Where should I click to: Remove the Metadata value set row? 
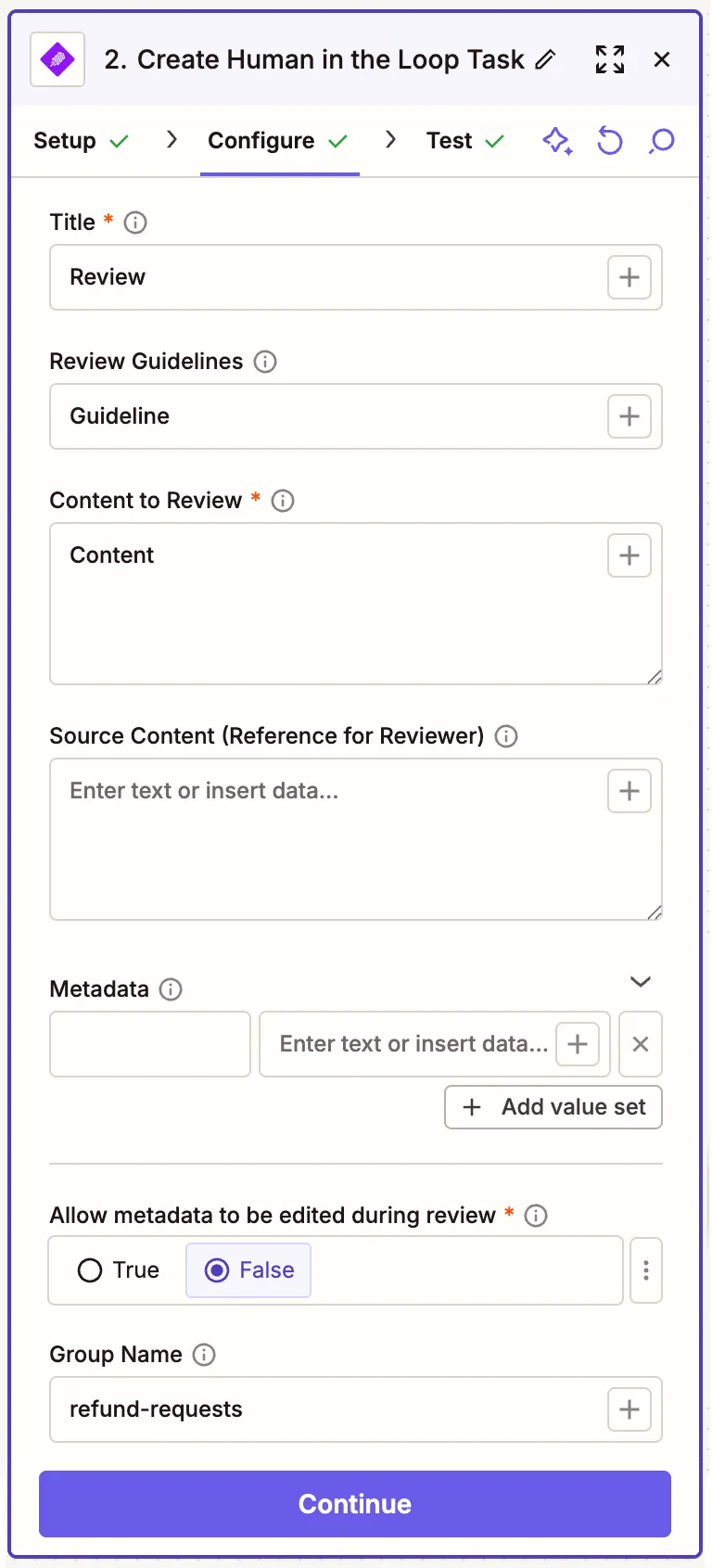(640, 1044)
